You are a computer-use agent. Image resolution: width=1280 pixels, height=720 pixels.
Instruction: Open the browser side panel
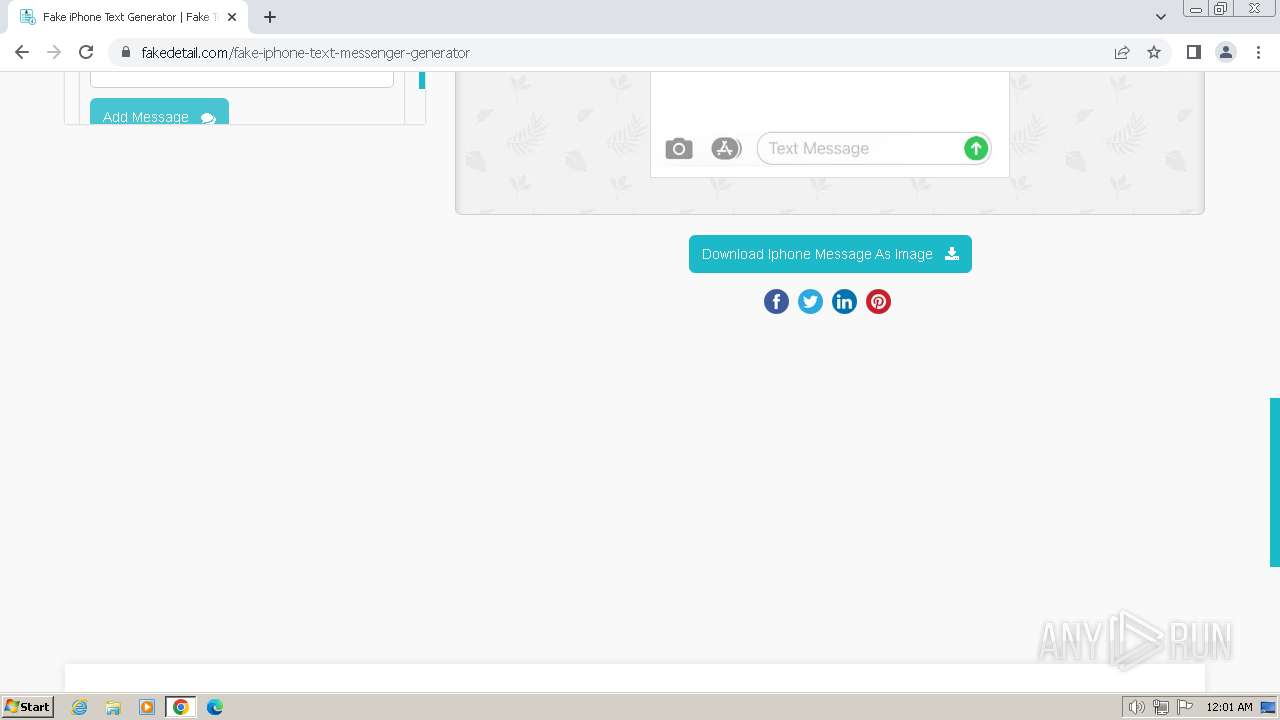pyautogui.click(x=1193, y=52)
